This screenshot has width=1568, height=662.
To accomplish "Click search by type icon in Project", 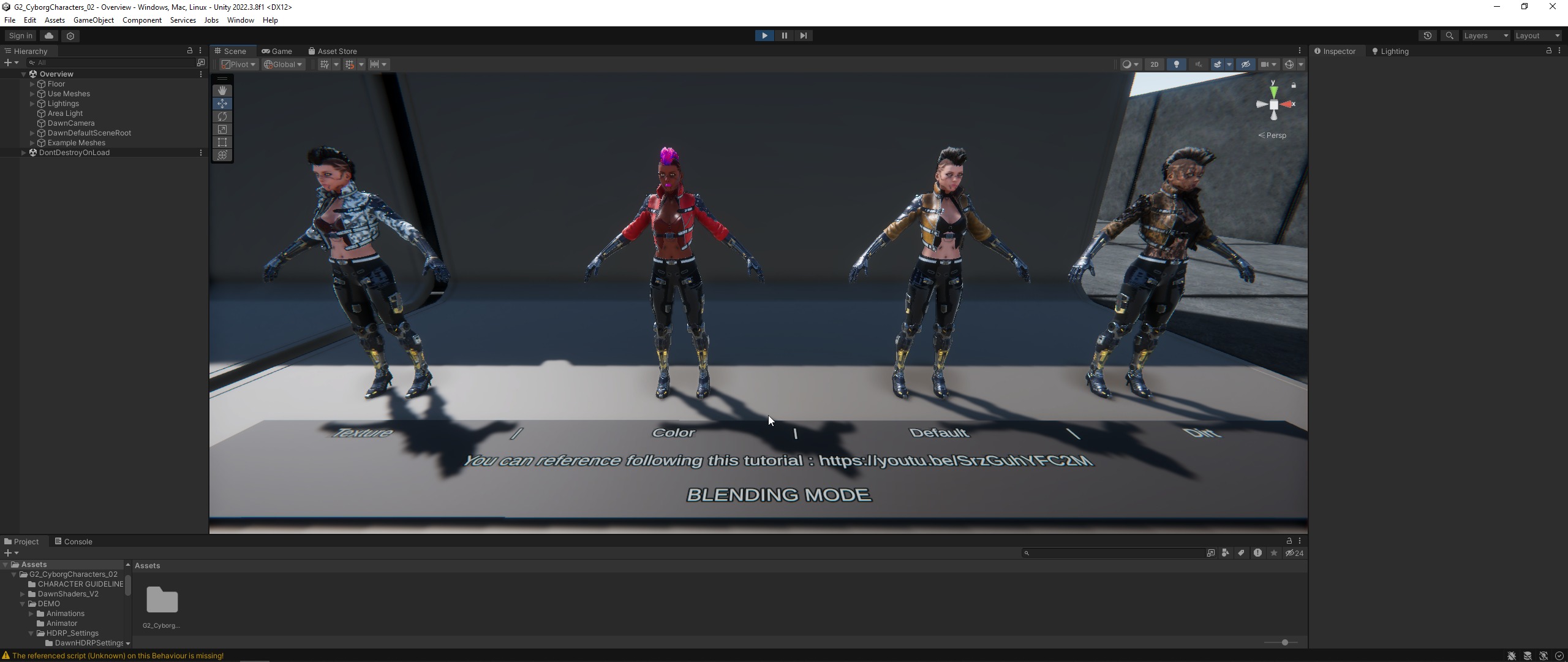I will point(1225,553).
